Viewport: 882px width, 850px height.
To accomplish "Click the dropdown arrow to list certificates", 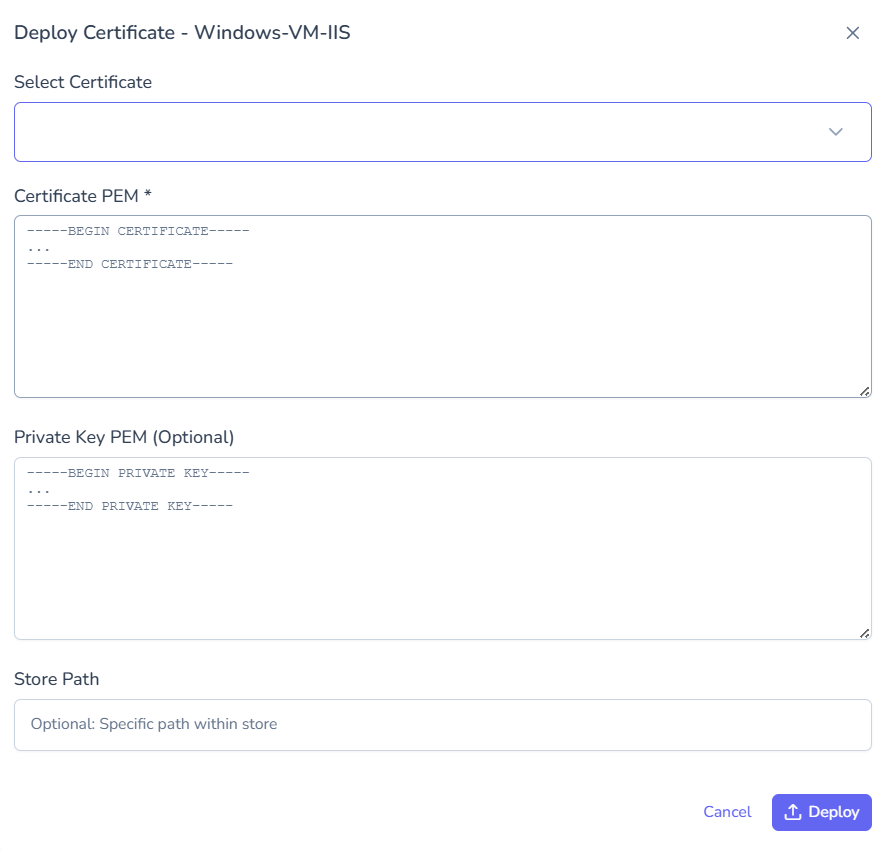I will click(835, 131).
